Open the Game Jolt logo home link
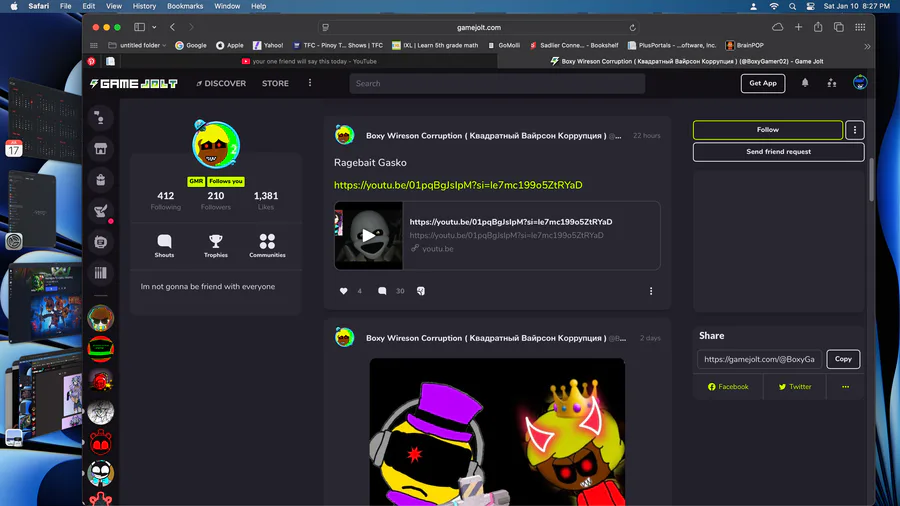 pos(134,84)
